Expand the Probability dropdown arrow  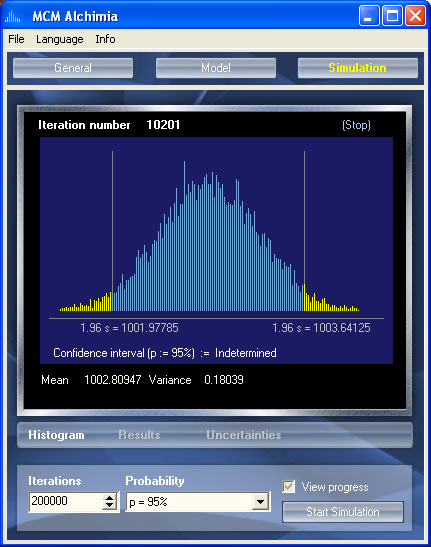[260, 502]
